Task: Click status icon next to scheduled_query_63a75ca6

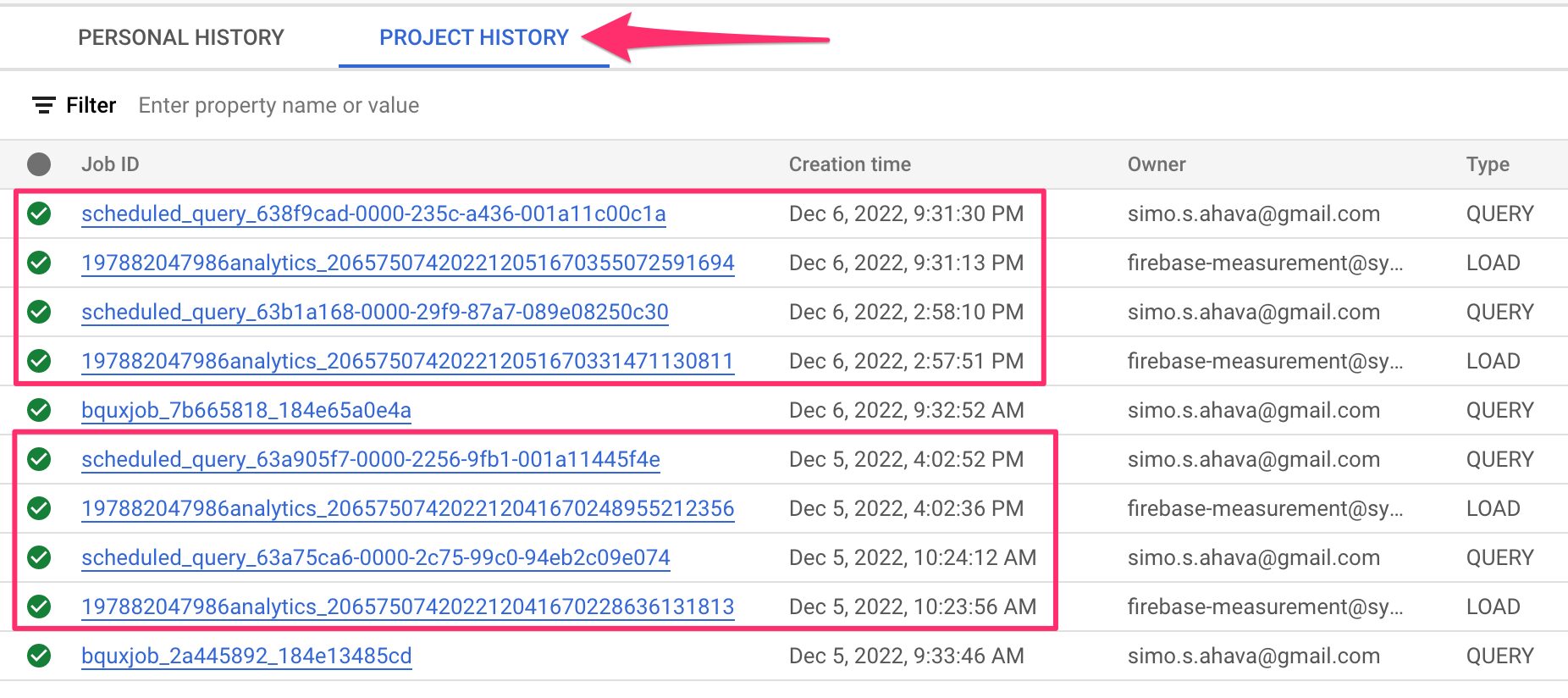Action: click(39, 557)
